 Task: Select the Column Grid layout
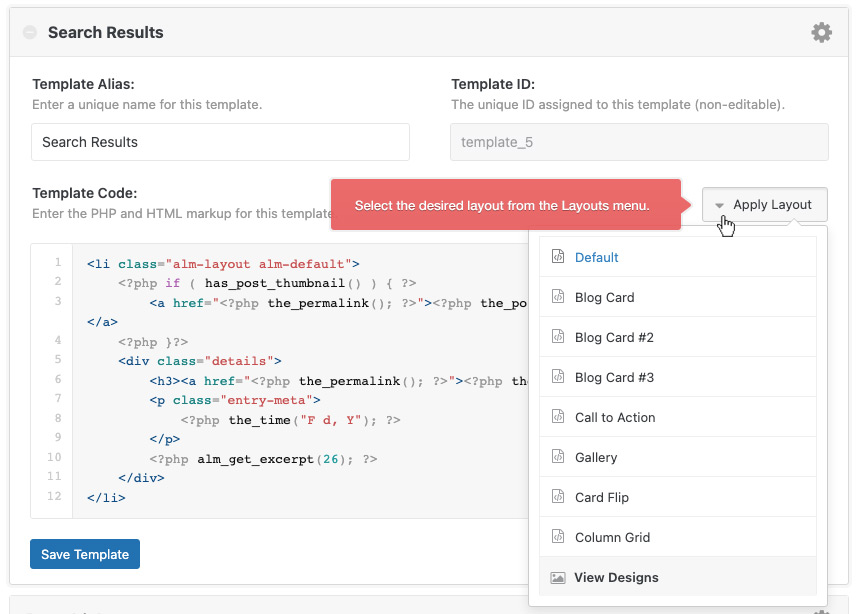coord(678,536)
